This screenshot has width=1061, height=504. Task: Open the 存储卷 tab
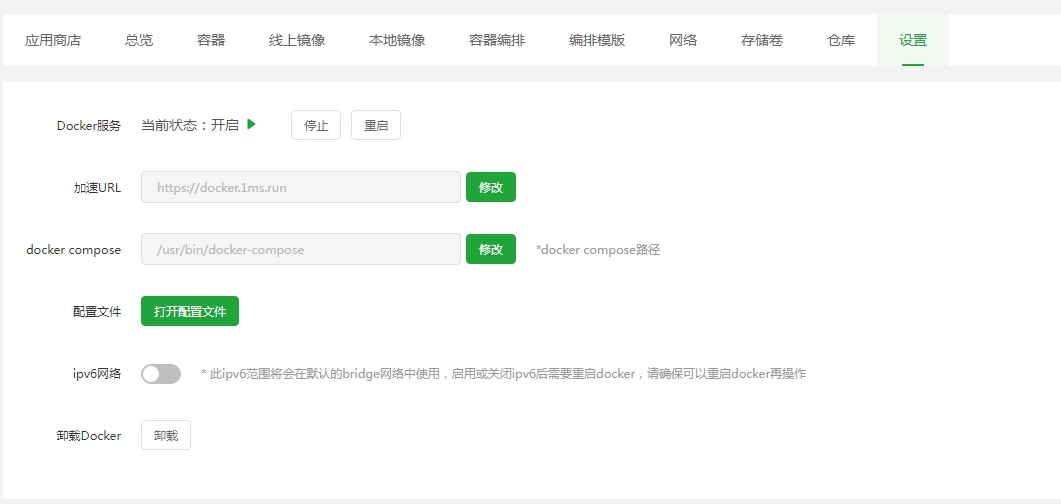[762, 41]
